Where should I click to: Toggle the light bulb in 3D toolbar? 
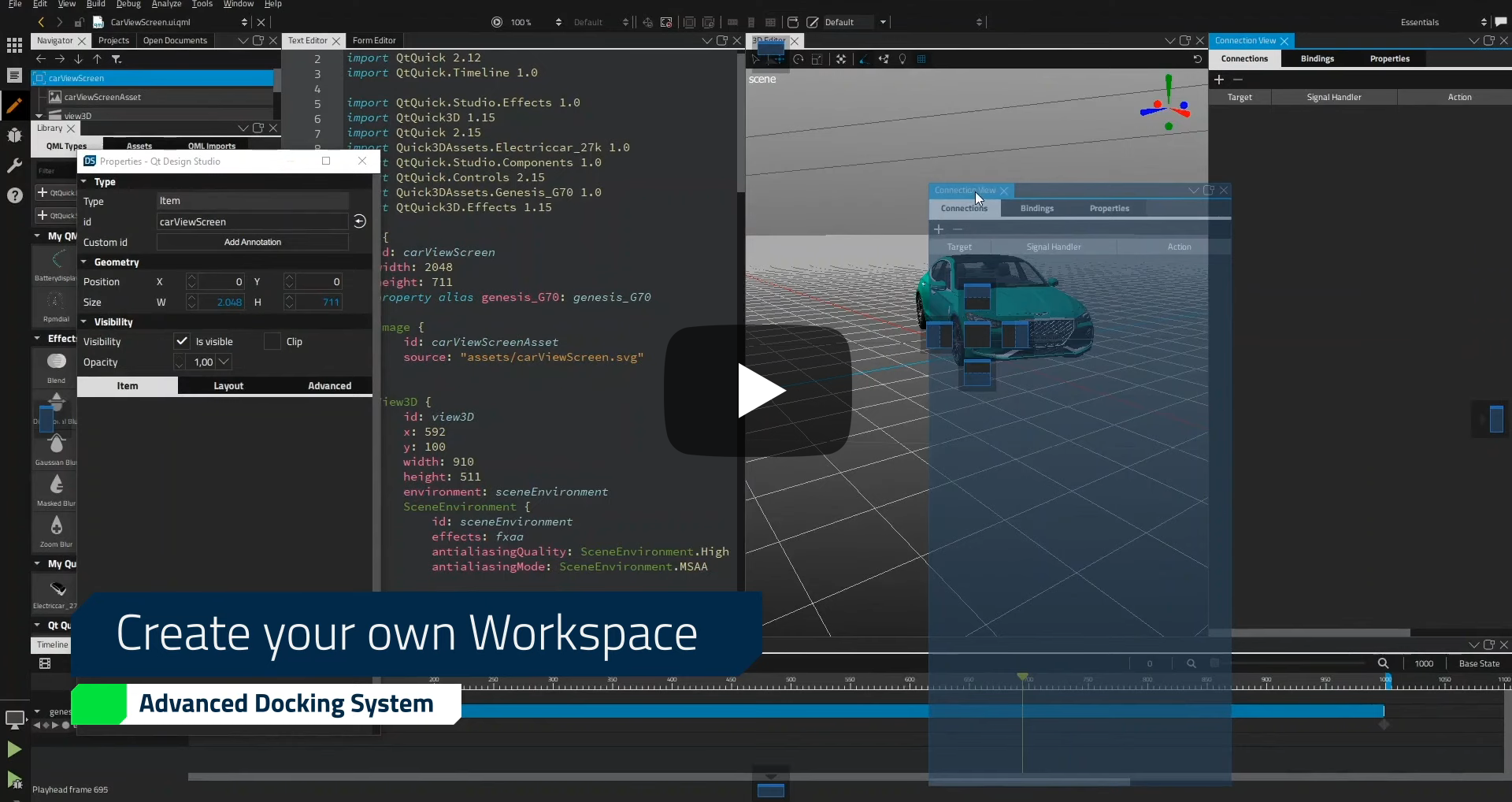tap(902, 59)
